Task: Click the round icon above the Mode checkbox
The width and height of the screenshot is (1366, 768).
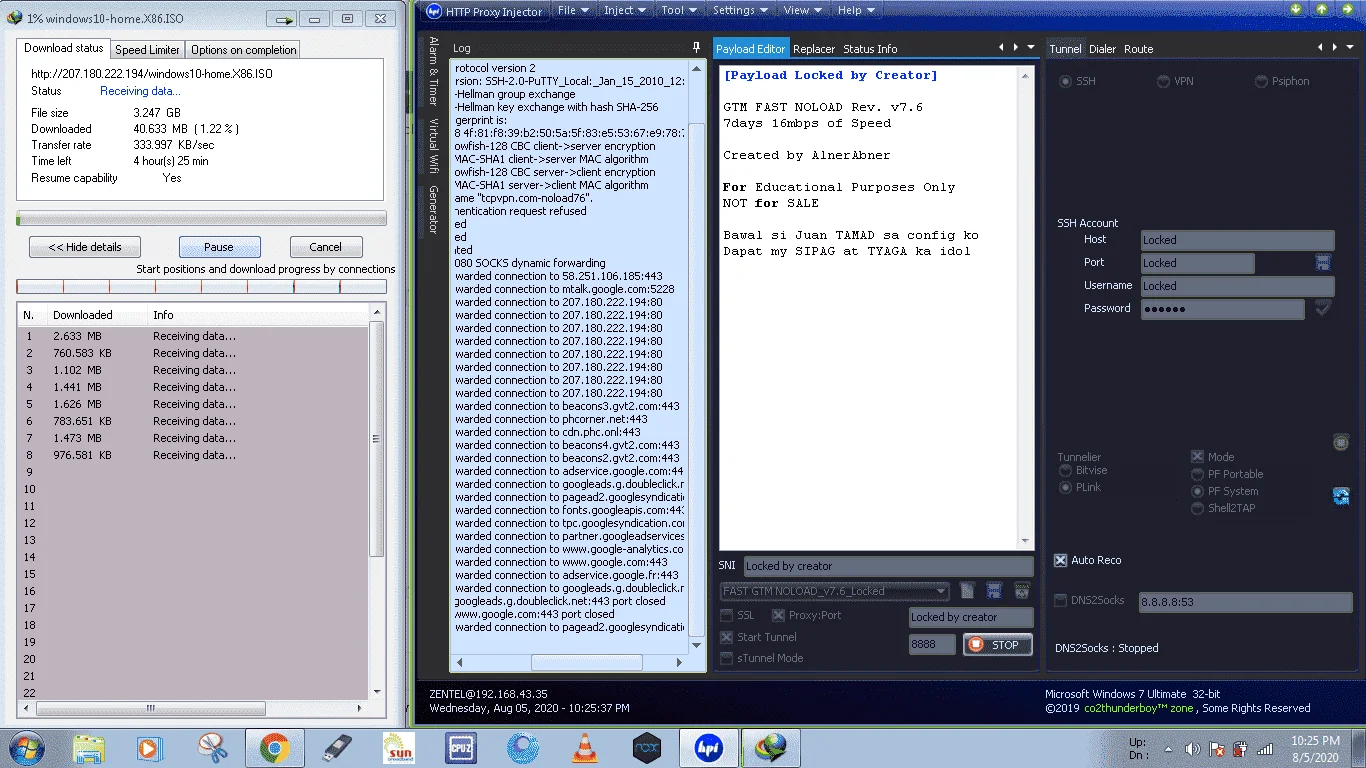Action: (1341, 442)
